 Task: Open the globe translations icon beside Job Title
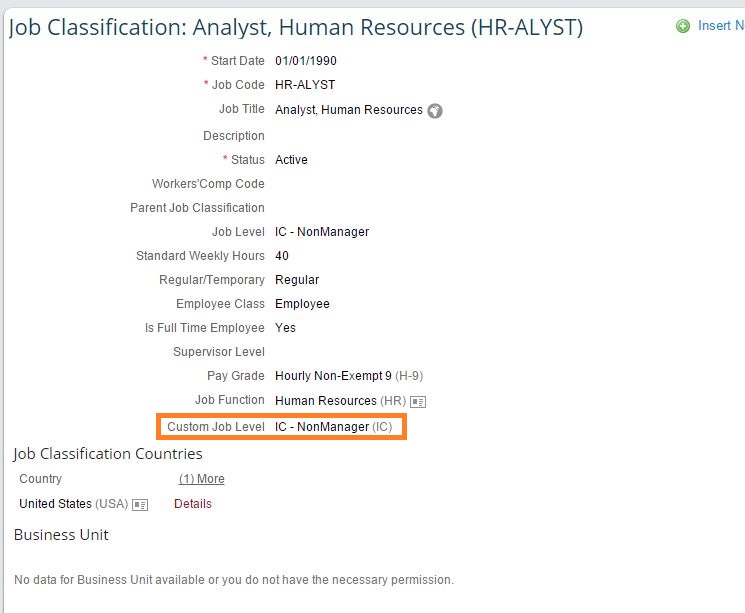pos(435,111)
